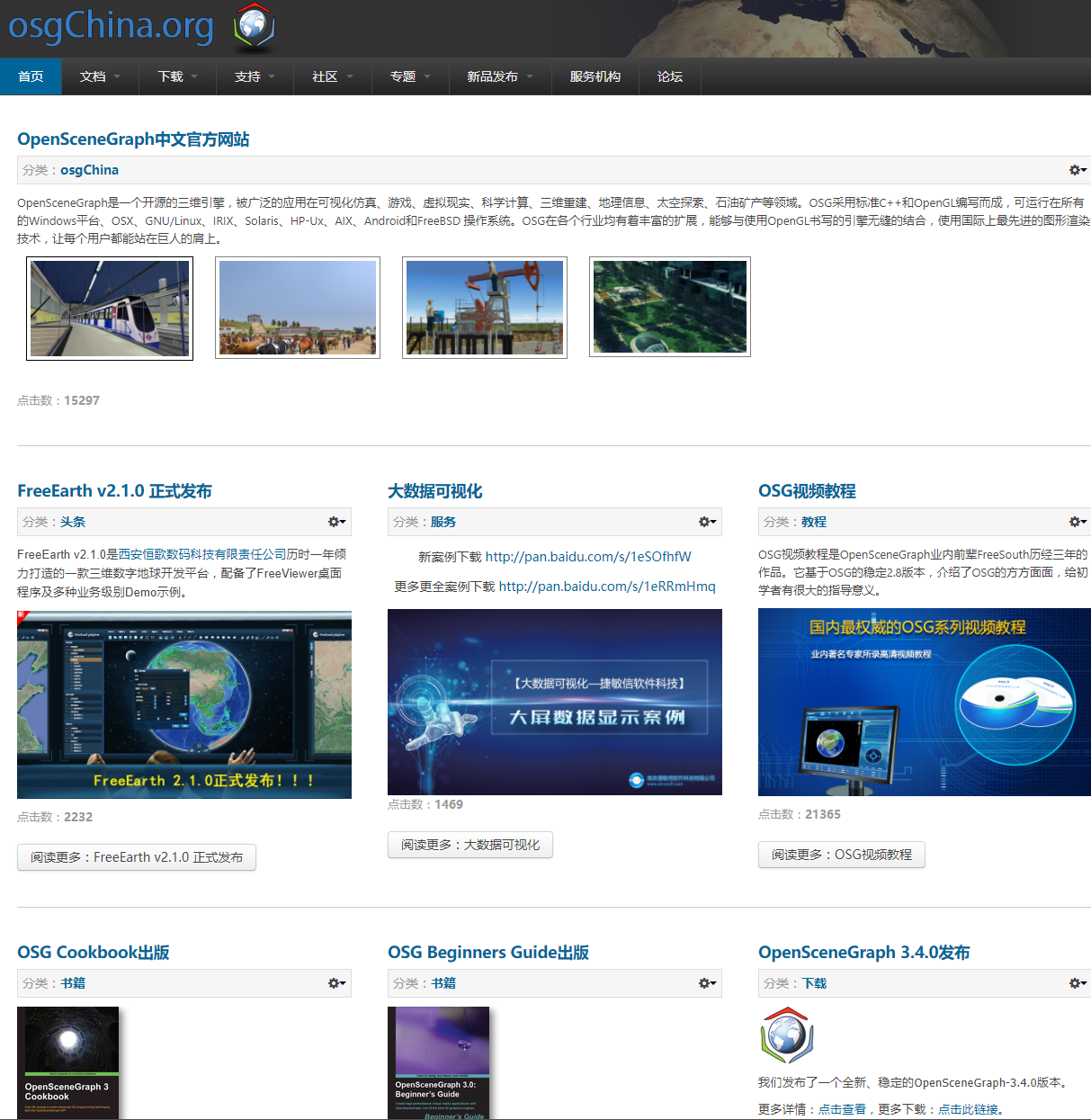Select click count text 2232
Viewport: 1091px width, 1120px height.
tap(78, 817)
